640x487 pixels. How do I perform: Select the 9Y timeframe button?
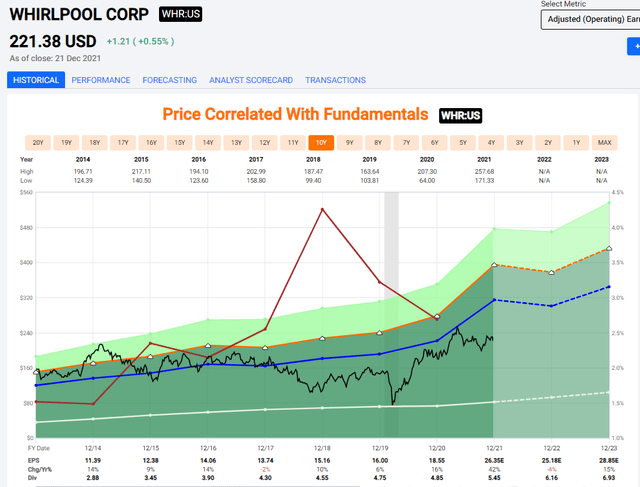349,142
